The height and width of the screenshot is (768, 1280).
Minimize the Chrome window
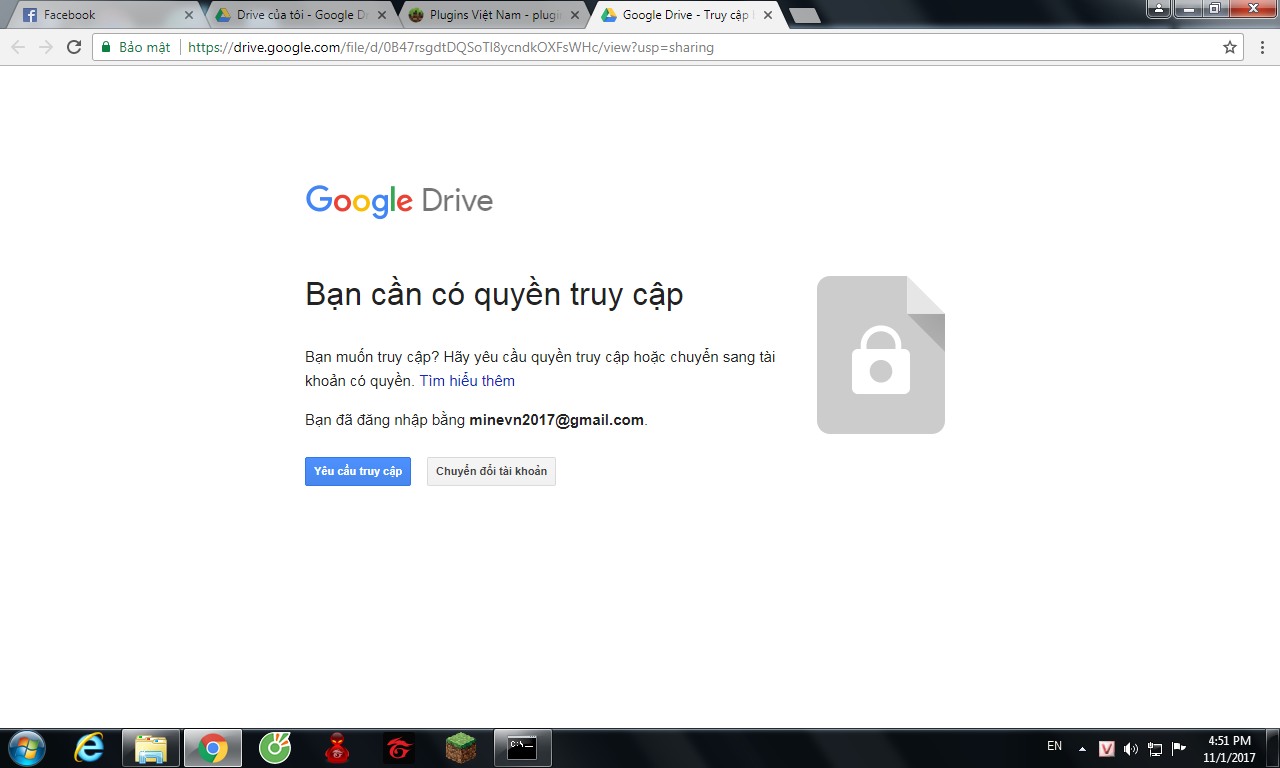1187,9
